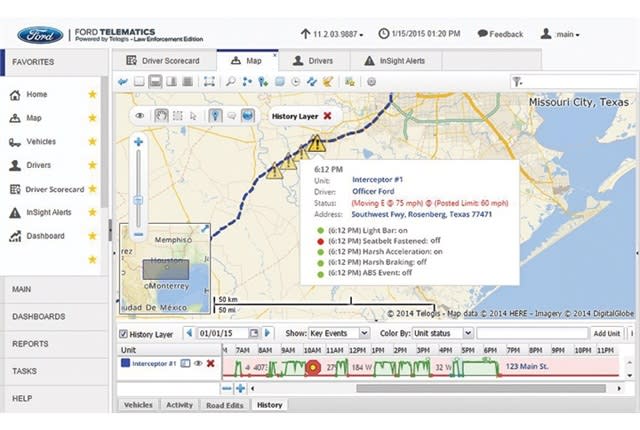Click the back arrow in map toolbar
Image resolution: width=640 pixels, height=430 pixels.
point(123,81)
